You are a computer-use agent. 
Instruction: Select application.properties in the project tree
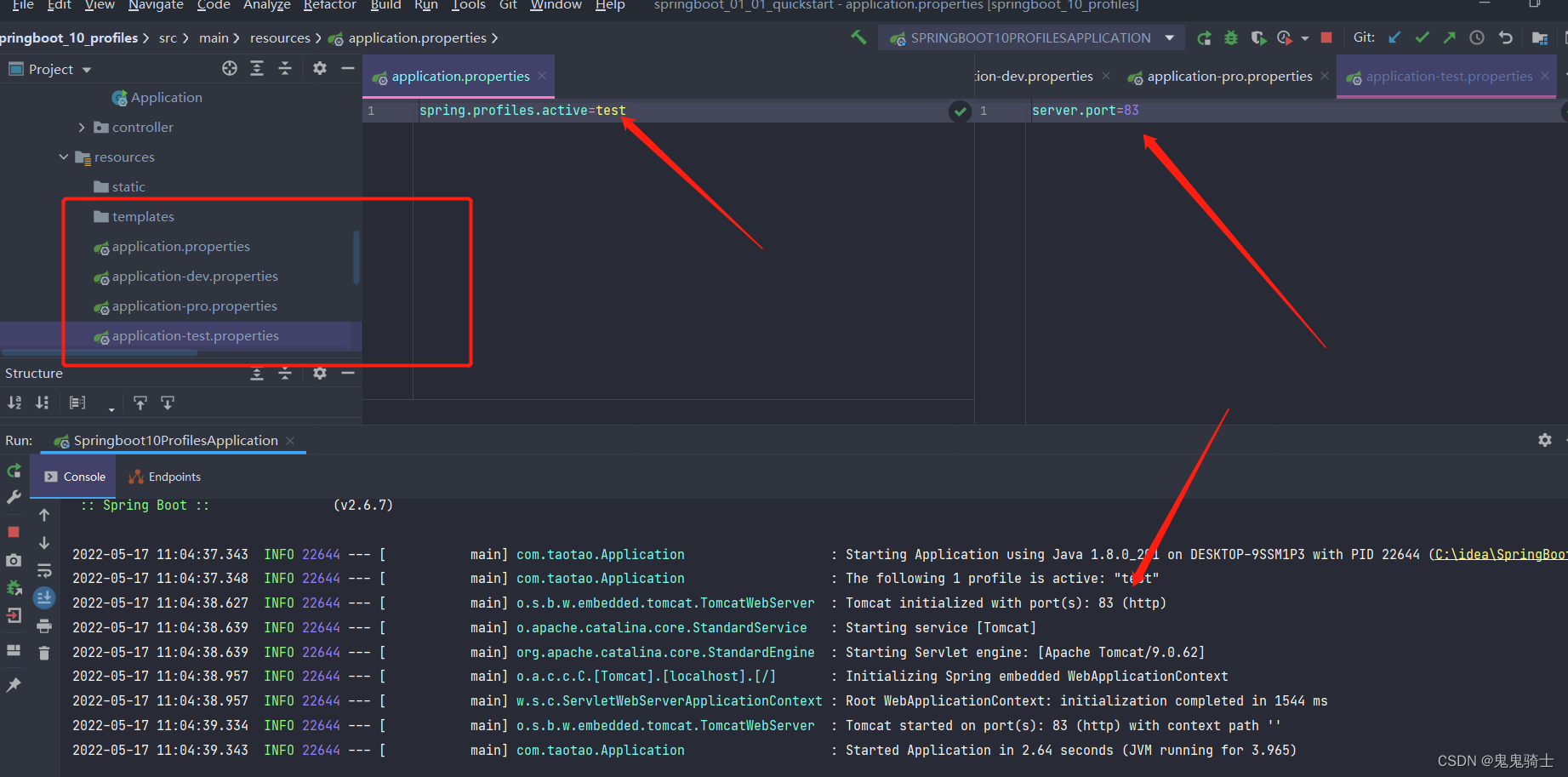point(172,247)
